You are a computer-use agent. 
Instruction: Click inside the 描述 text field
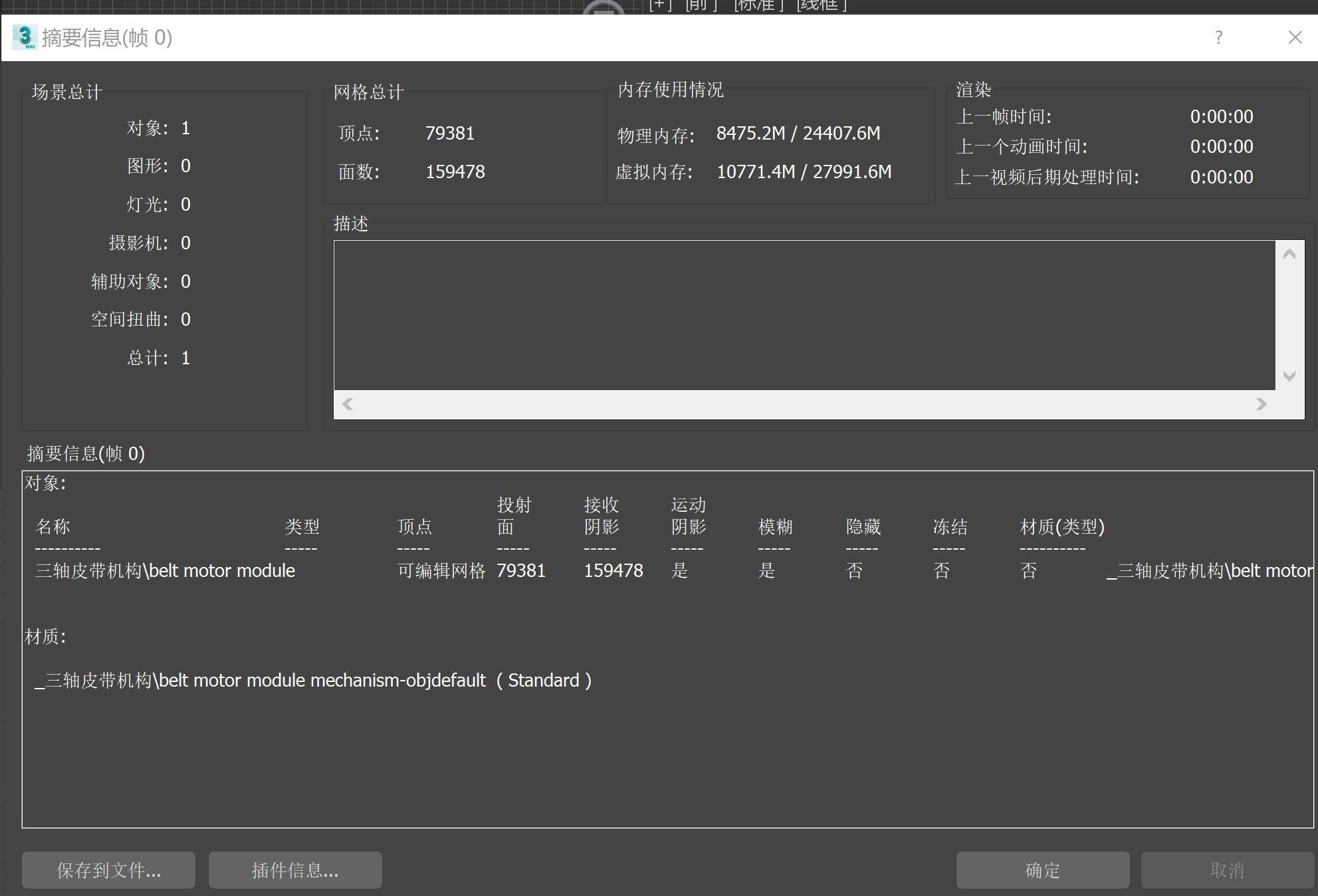pyautogui.click(x=804, y=315)
